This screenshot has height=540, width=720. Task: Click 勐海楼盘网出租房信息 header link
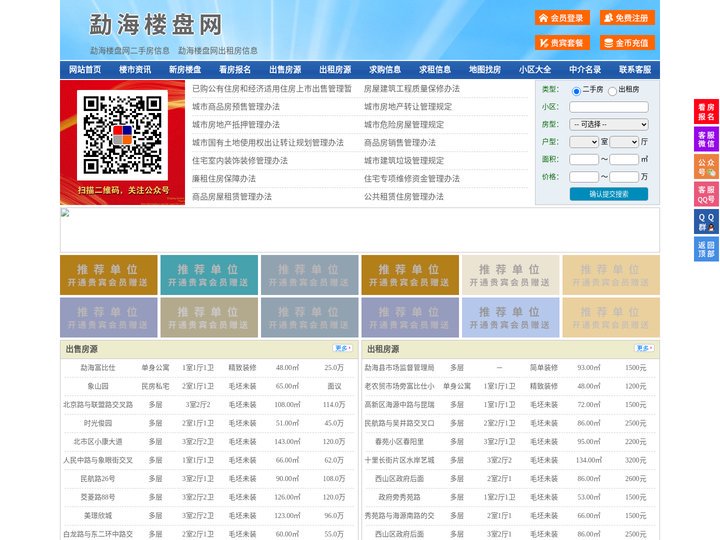[218, 51]
